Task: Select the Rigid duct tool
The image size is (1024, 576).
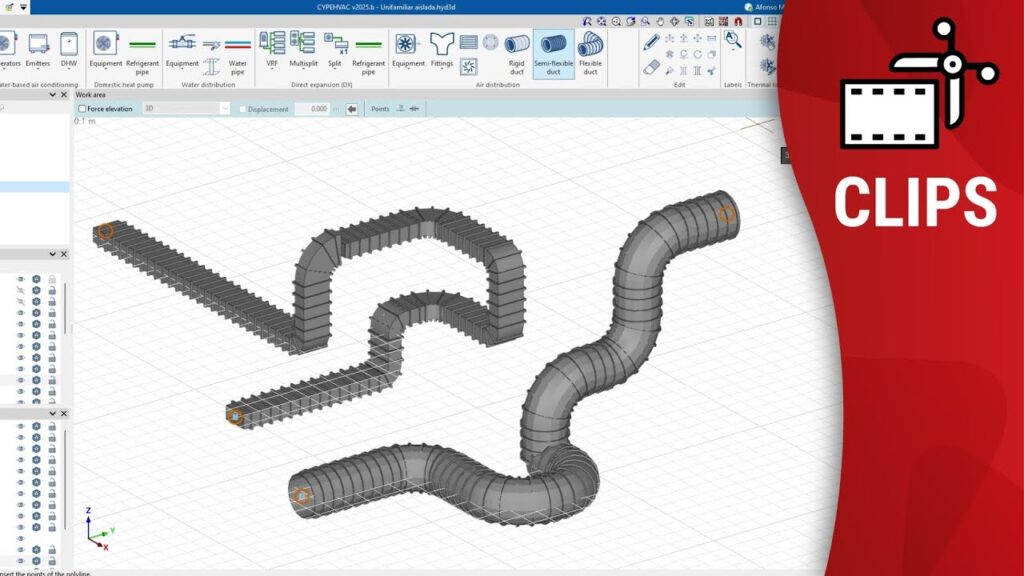Action: (517, 52)
